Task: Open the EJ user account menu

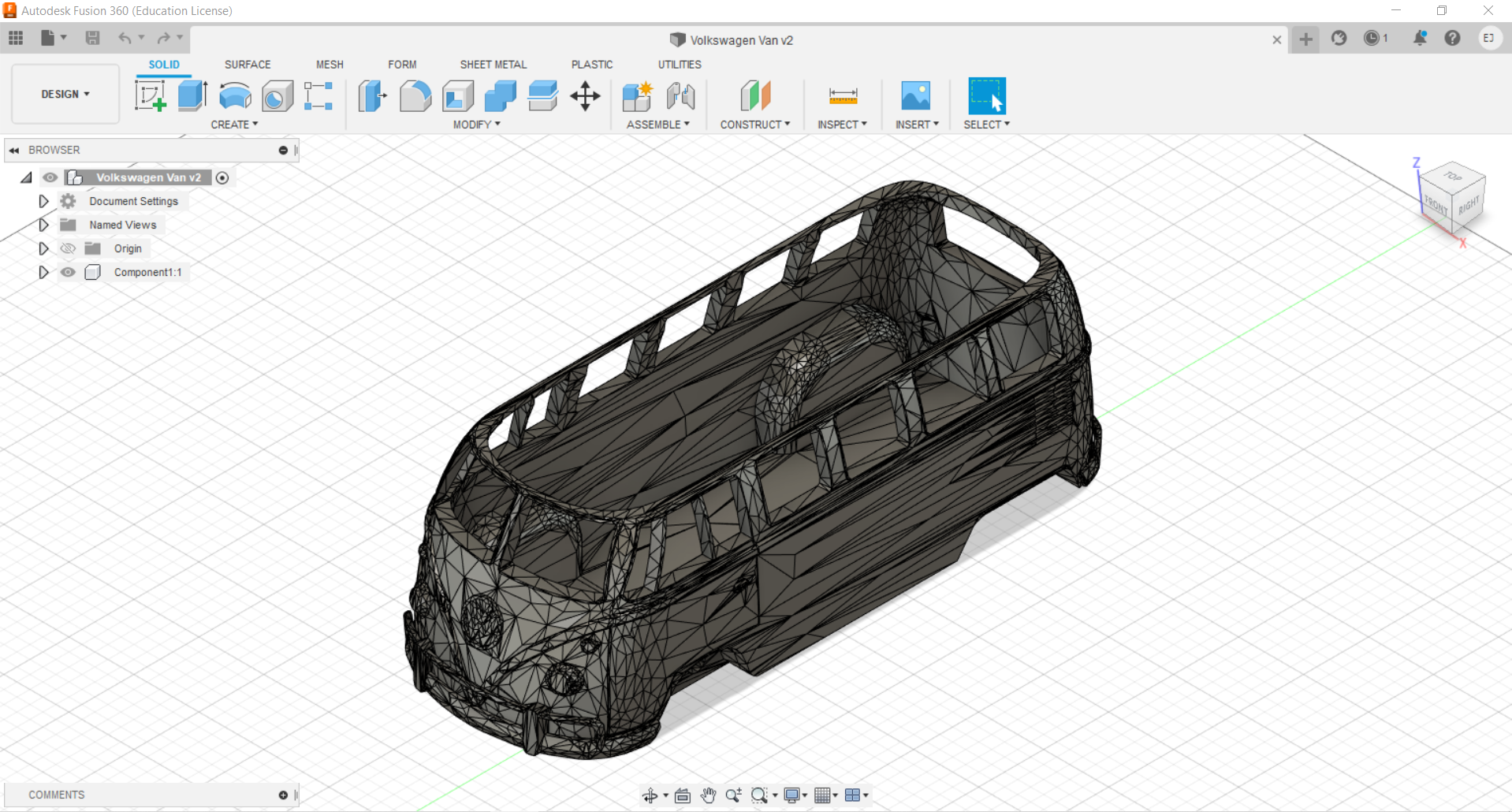Action: click(x=1489, y=38)
